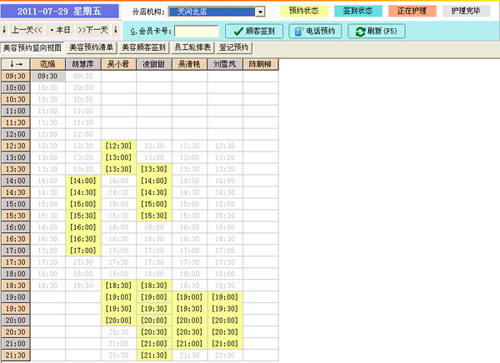Click the gray selected 09:30 cell under 范娟

pos(48,76)
